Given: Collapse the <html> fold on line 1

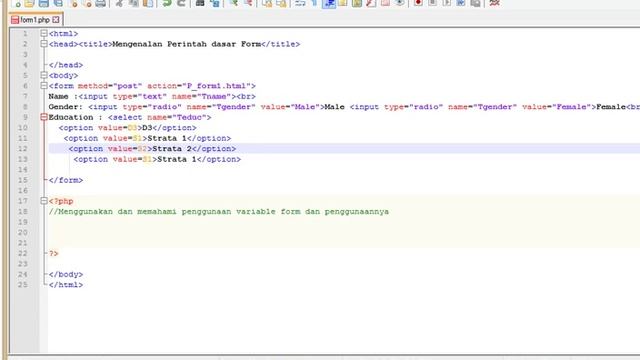Looking at the screenshot, I should click(x=44, y=33).
